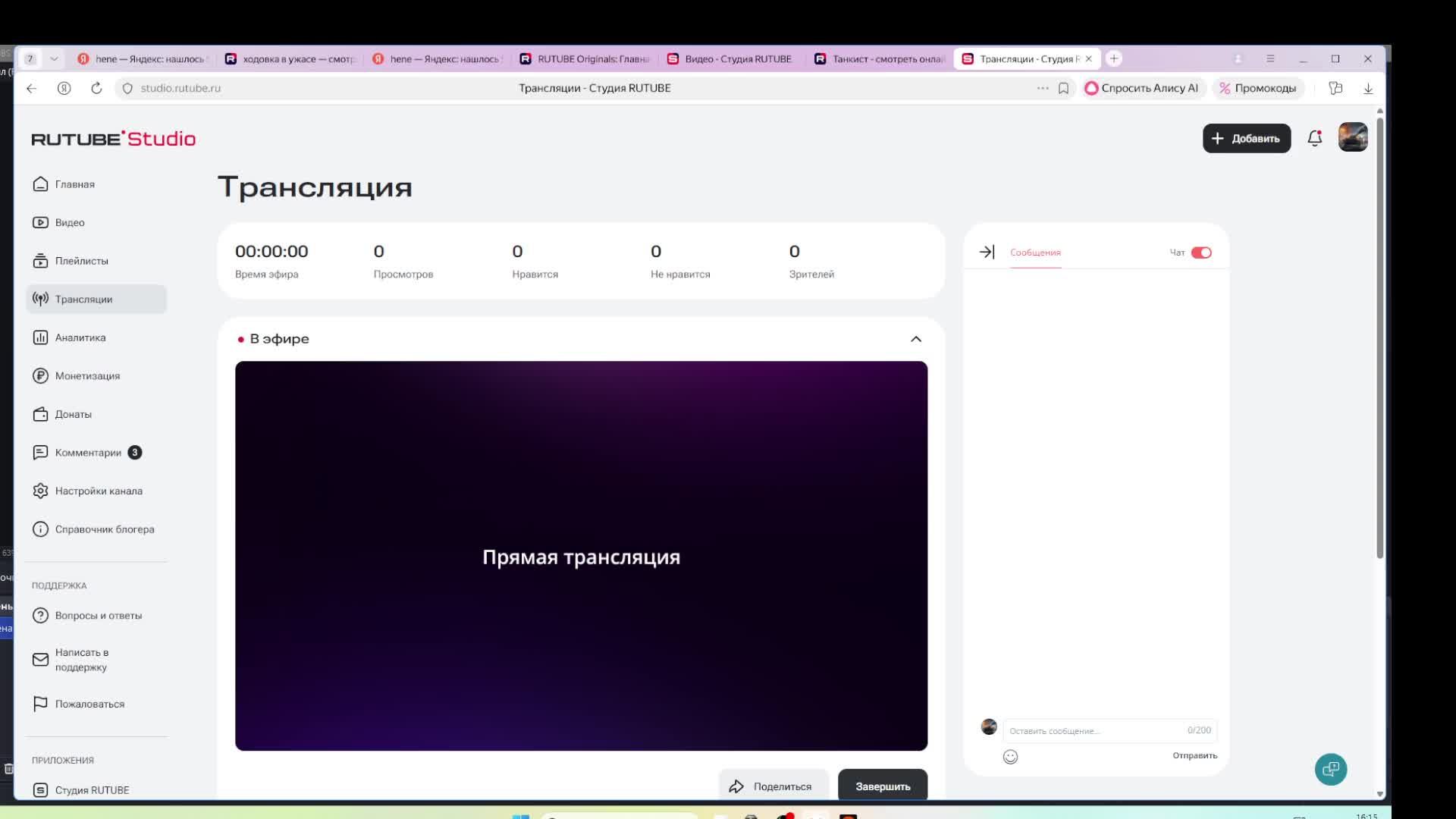Open Настройки канала
Screen dimensions: 1456x819
tap(99, 491)
